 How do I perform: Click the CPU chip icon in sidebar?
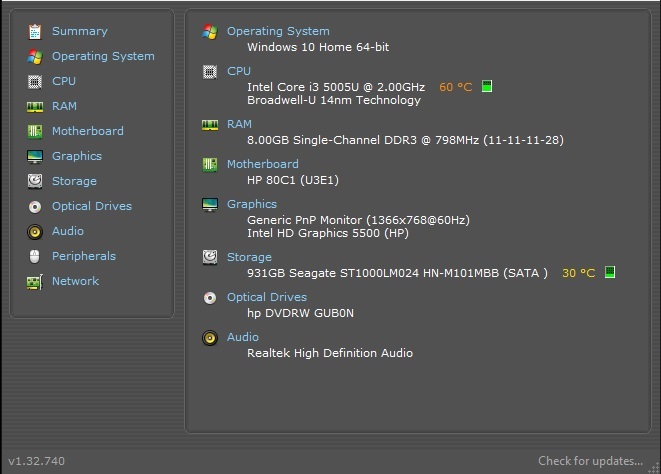[35, 81]
